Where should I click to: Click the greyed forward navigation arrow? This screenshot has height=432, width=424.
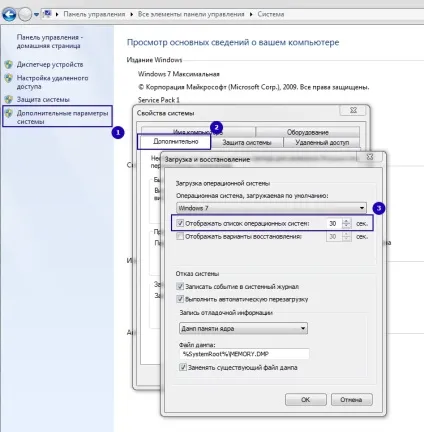[x=25, y=14]
